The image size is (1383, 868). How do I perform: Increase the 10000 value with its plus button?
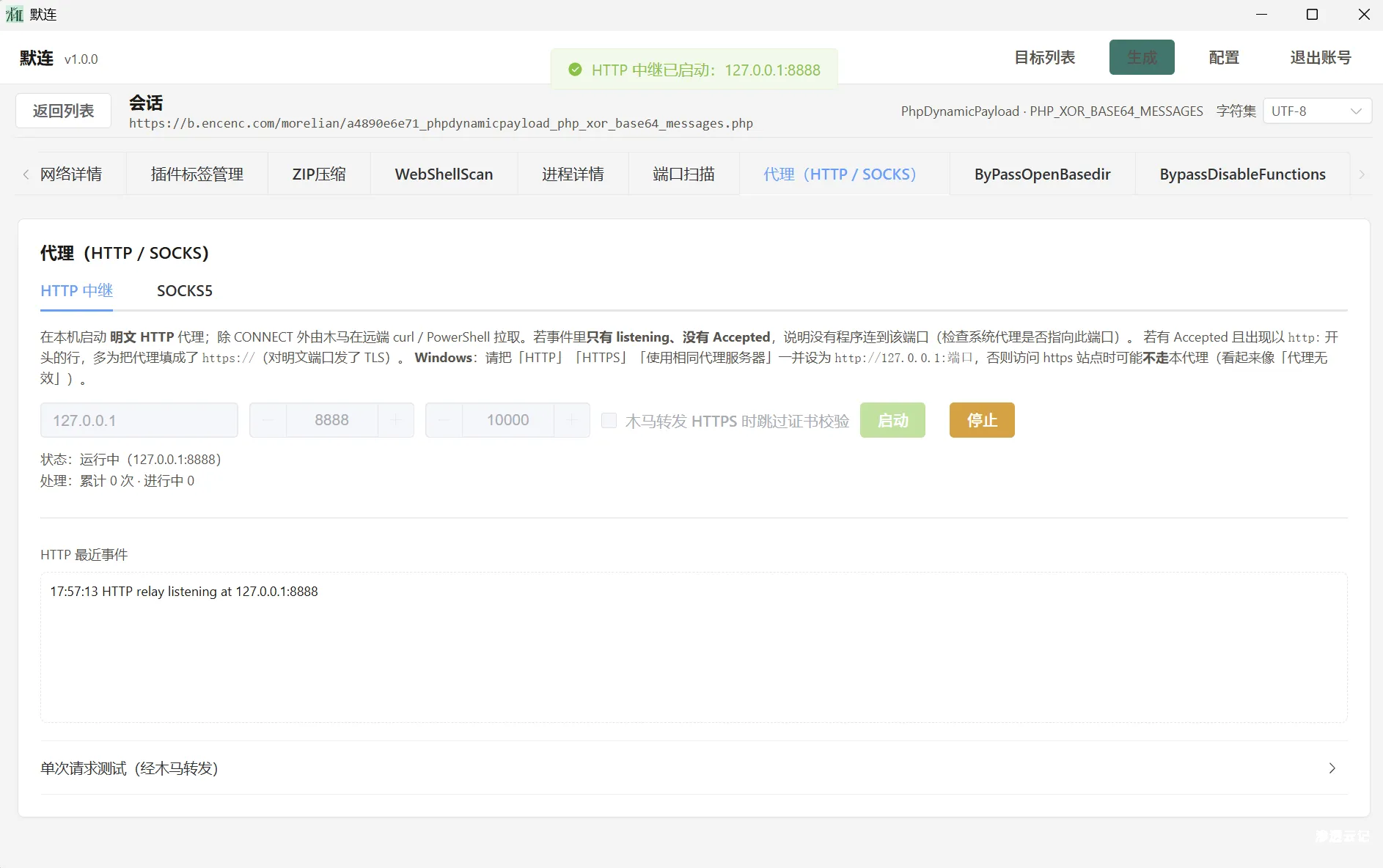[x=571, y=420]
